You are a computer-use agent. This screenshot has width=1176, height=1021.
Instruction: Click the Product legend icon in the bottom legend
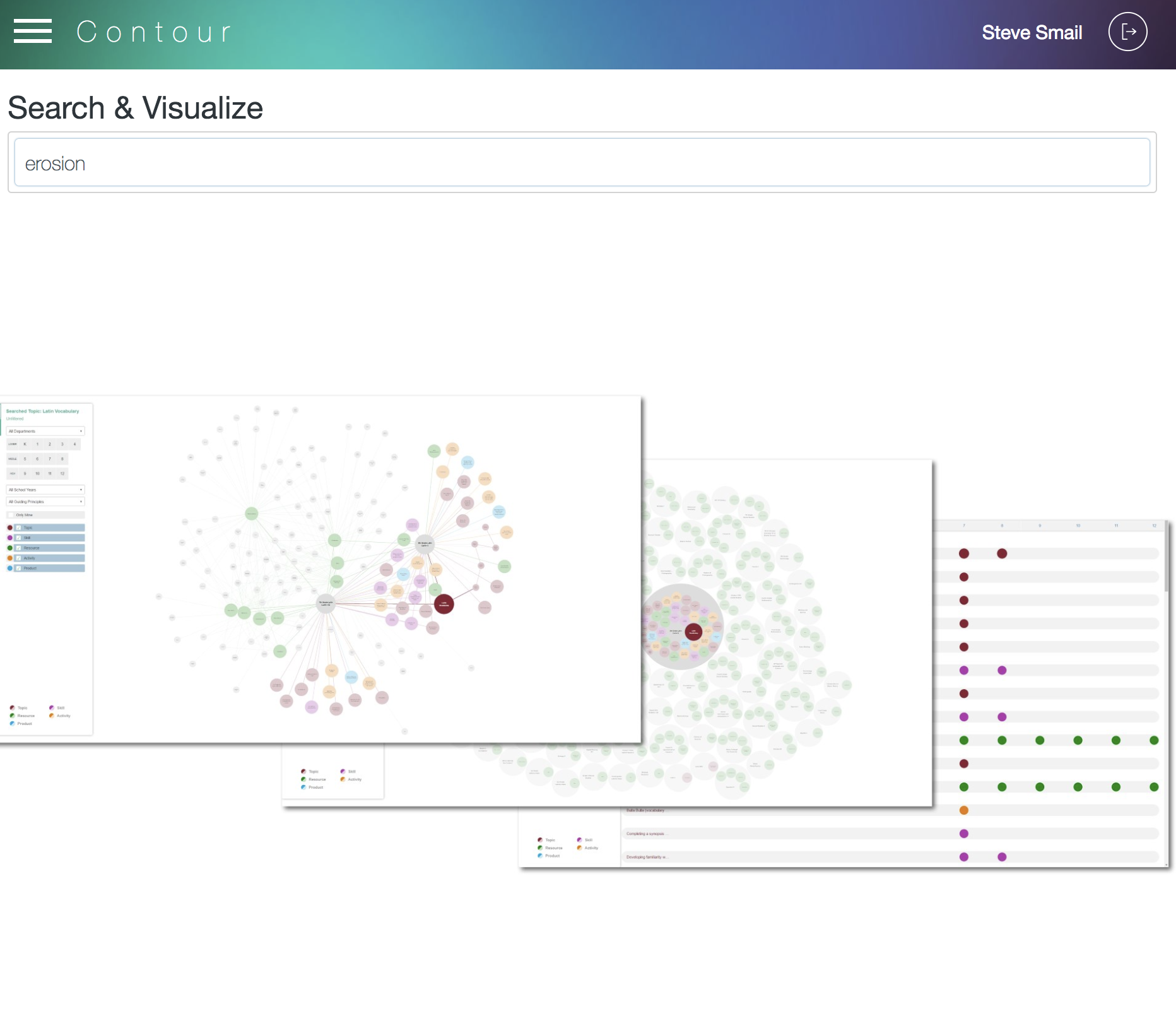pos(12,724)
